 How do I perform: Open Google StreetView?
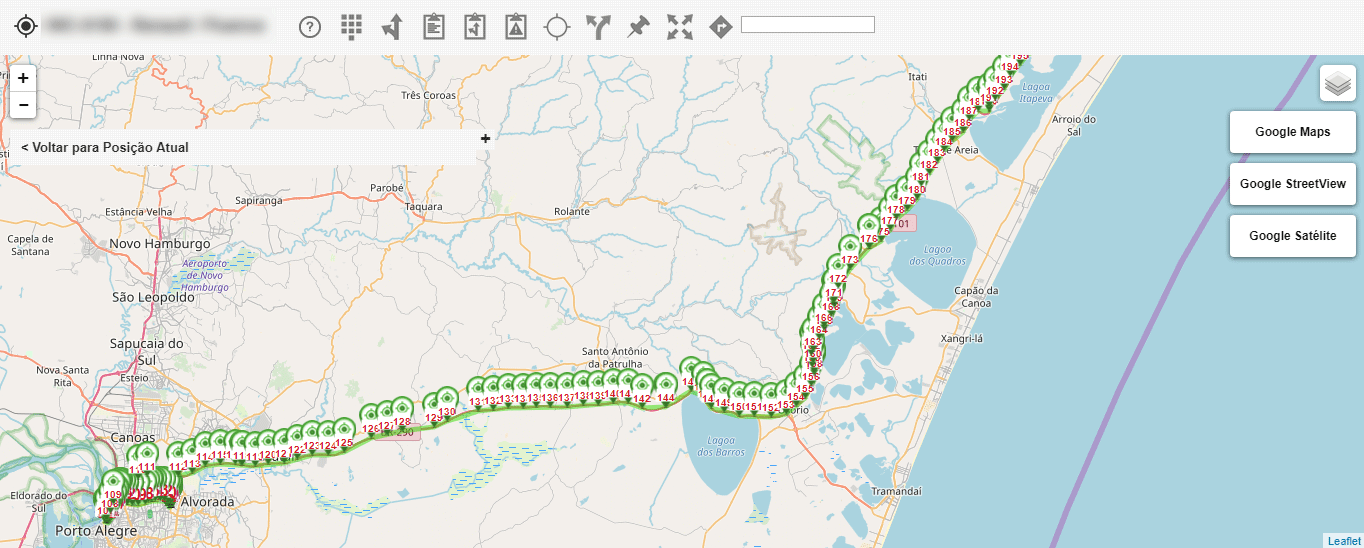(1292, 184)
